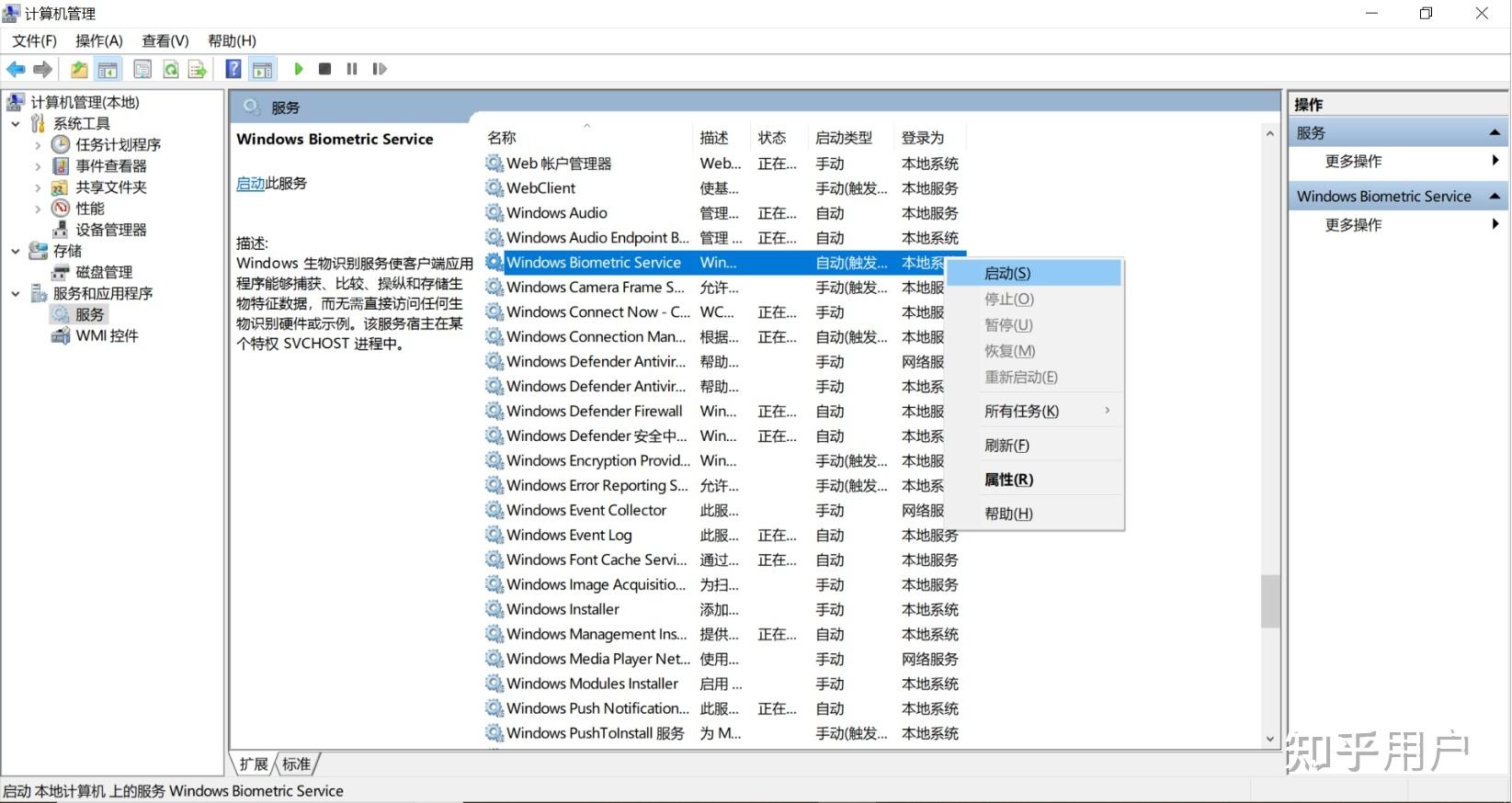The height and width of the screenshot is (803, 1512).
Task: Start service with green play icon
Action: [x=299, y=69]
